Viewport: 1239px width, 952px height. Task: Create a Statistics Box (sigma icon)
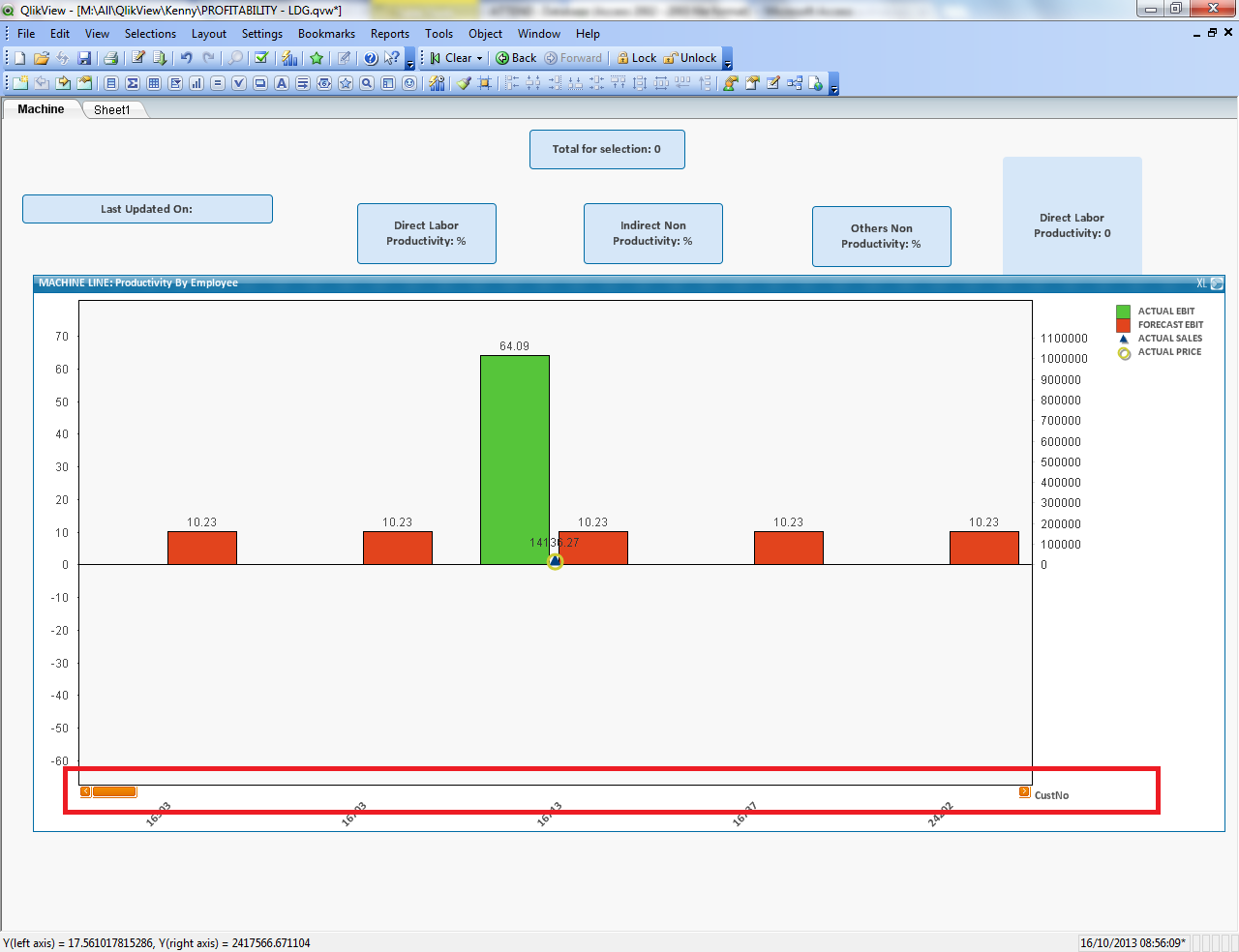point(133,83)
